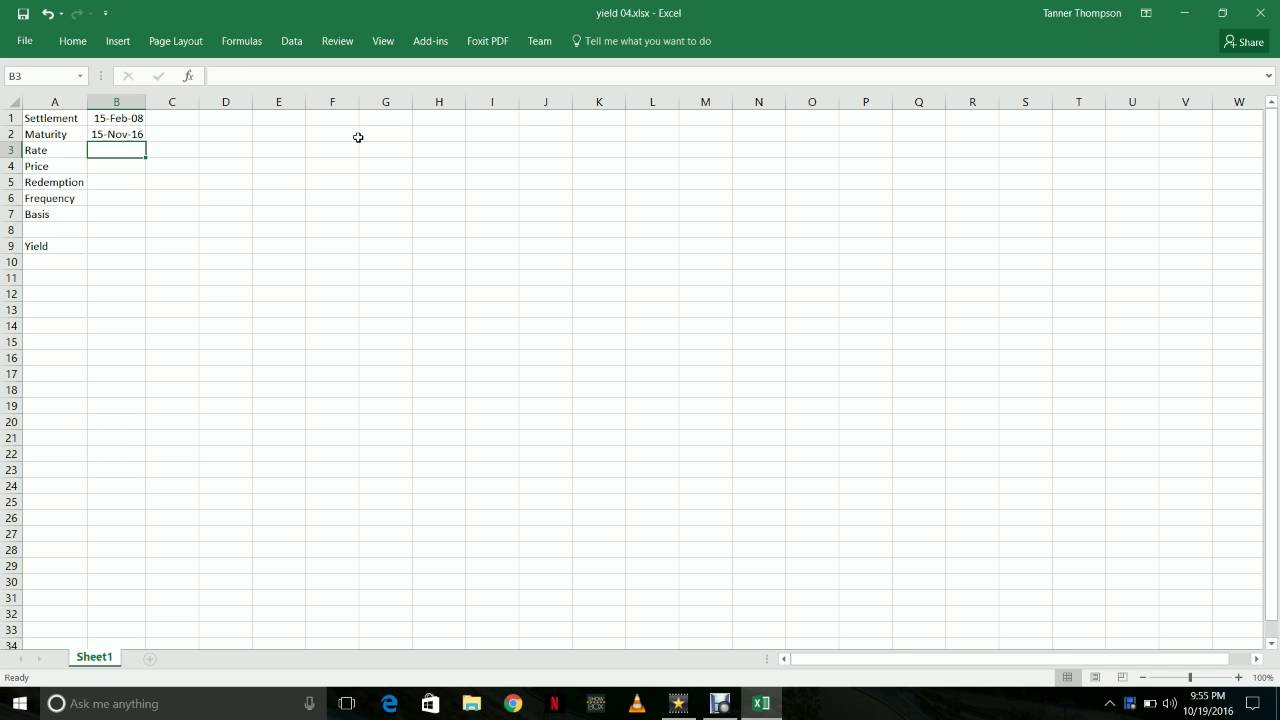The height and width of the screenshot is (720, 1280).
Task: Select the Sheet1 tab
Action: (x=94, y=657)
